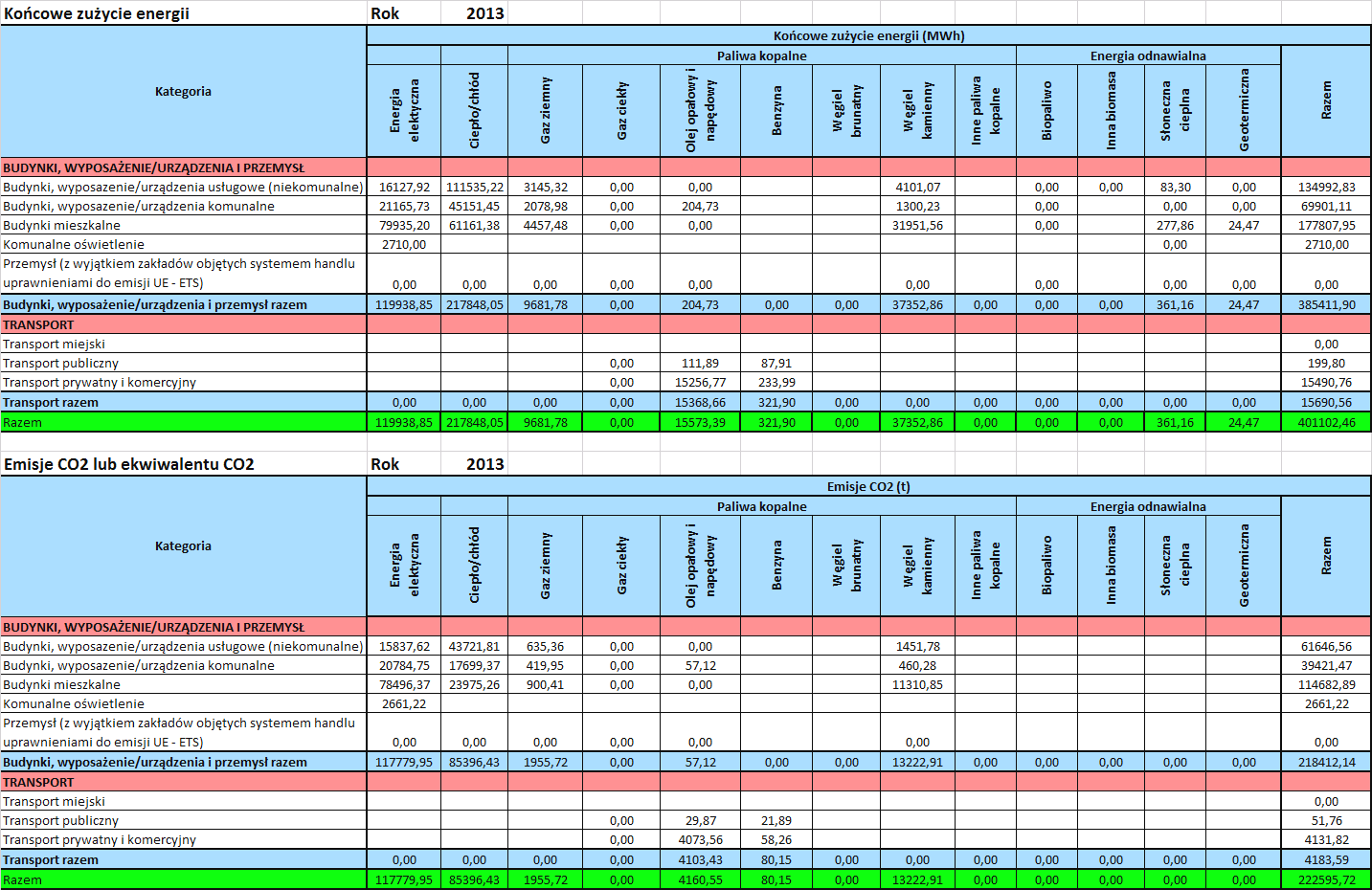Click the public transport emissions total 51,76
This screenshot has width=1372, height=890.
tap(1326, 820)
